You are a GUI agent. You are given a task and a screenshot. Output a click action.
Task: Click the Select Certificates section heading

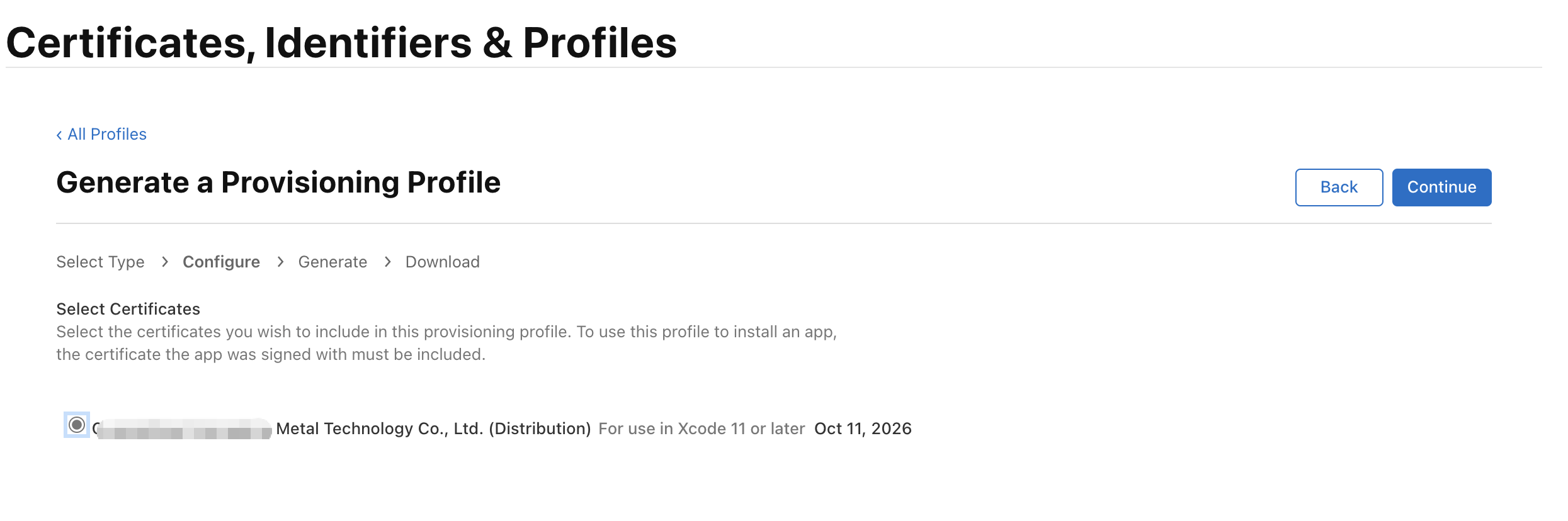[128, 309]
